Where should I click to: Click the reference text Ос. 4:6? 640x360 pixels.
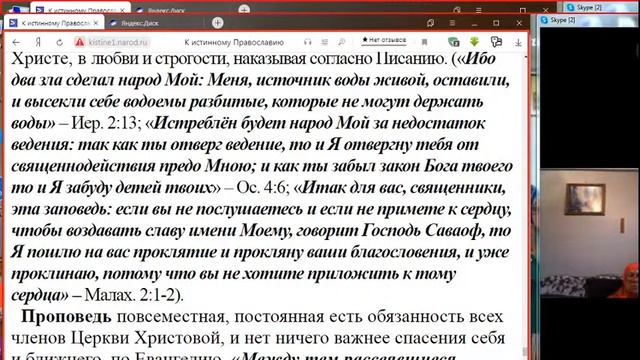point(262,187)
